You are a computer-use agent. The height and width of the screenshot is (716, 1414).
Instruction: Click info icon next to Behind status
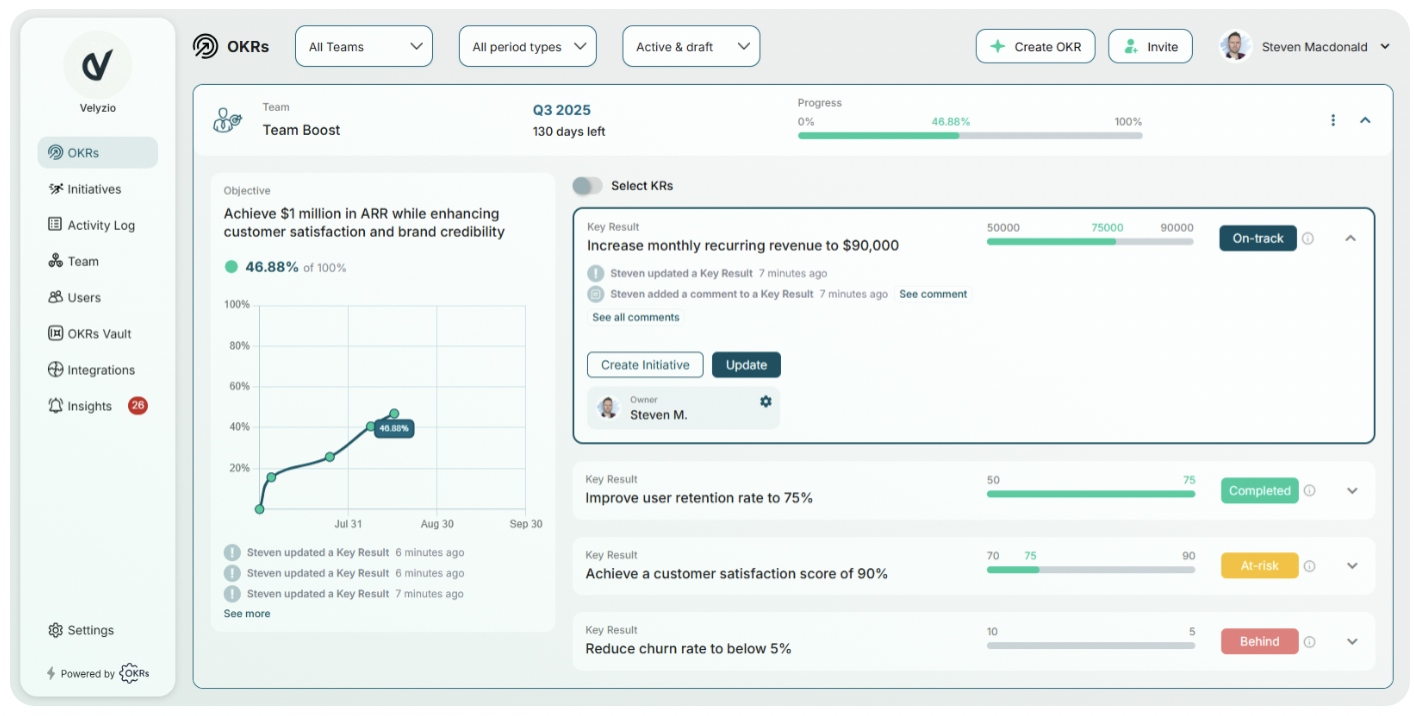(1309, 642)
